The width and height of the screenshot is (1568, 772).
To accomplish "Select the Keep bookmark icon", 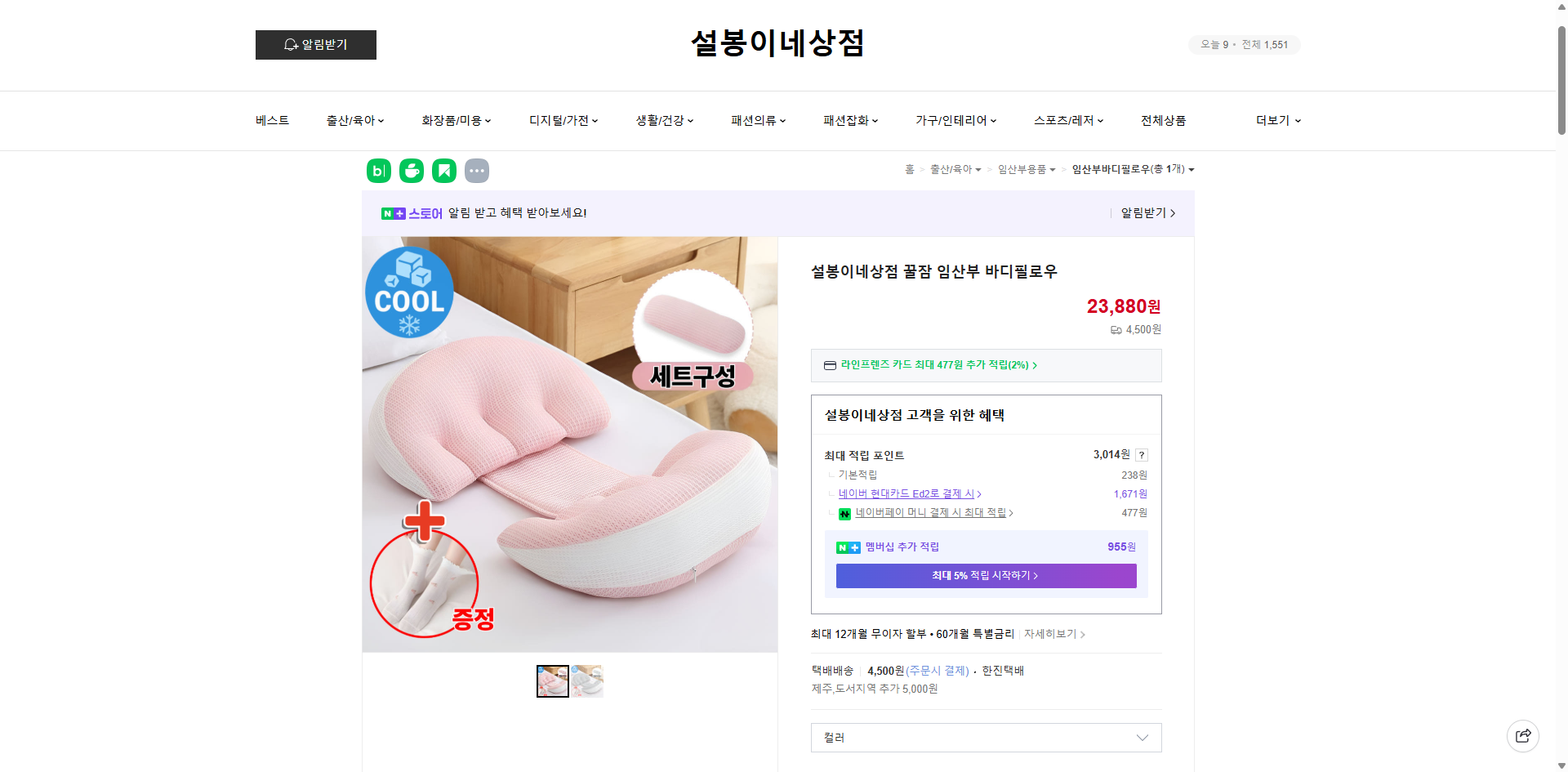I will (443, 170).
